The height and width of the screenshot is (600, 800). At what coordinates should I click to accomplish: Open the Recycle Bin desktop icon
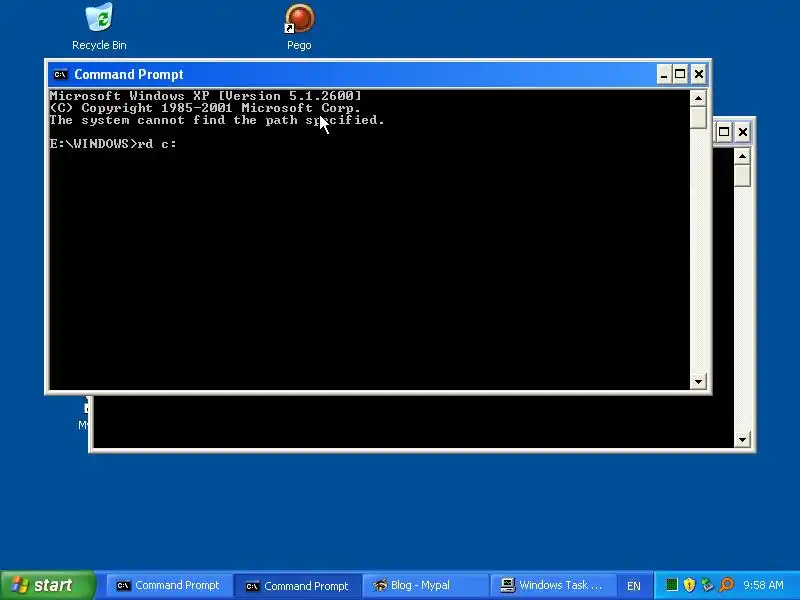click(99, 27)
